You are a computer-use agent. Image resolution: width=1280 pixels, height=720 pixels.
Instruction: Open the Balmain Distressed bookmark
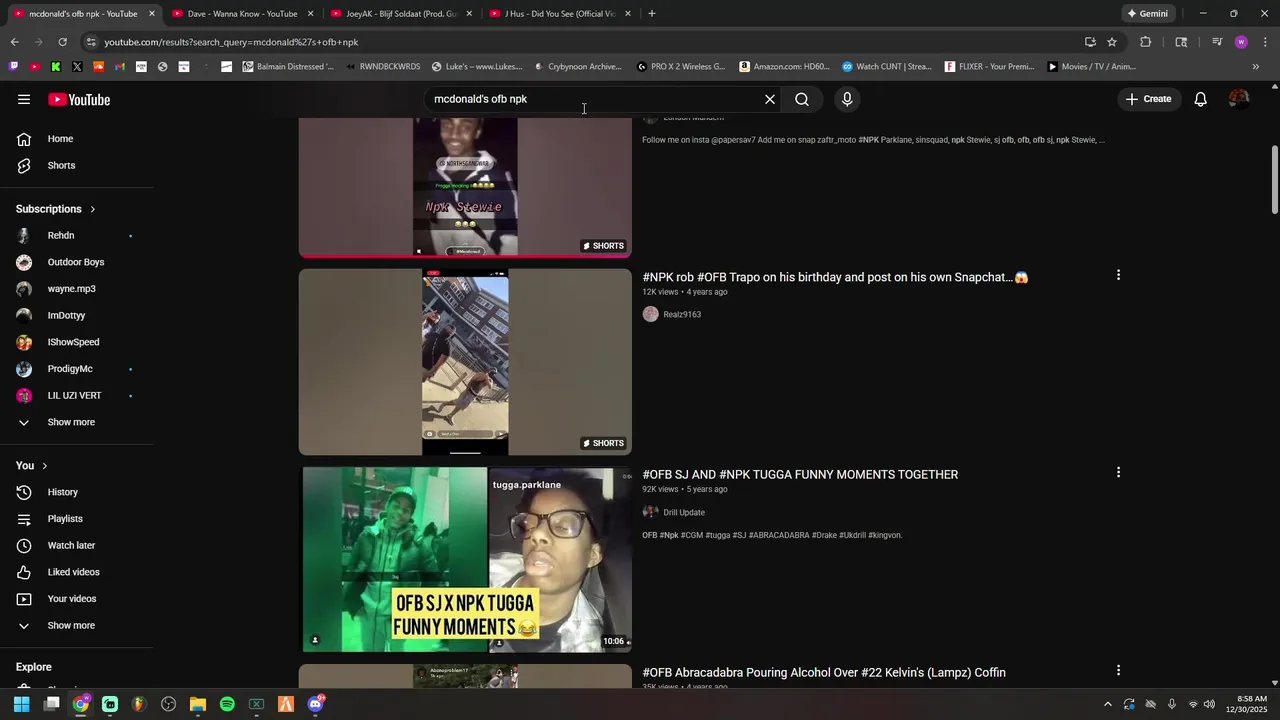pos(288,67)
